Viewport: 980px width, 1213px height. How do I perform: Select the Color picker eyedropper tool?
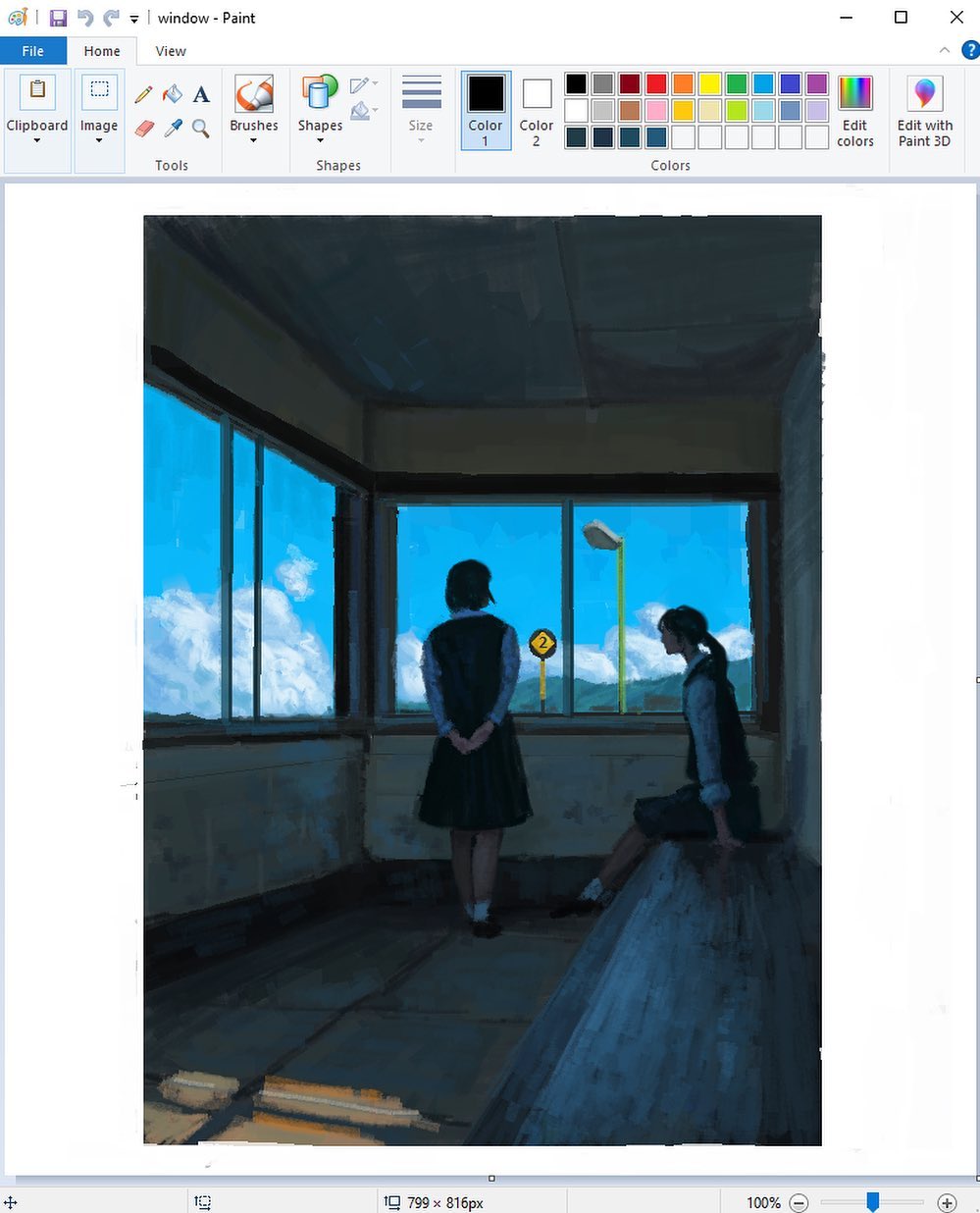coord(173,128)
